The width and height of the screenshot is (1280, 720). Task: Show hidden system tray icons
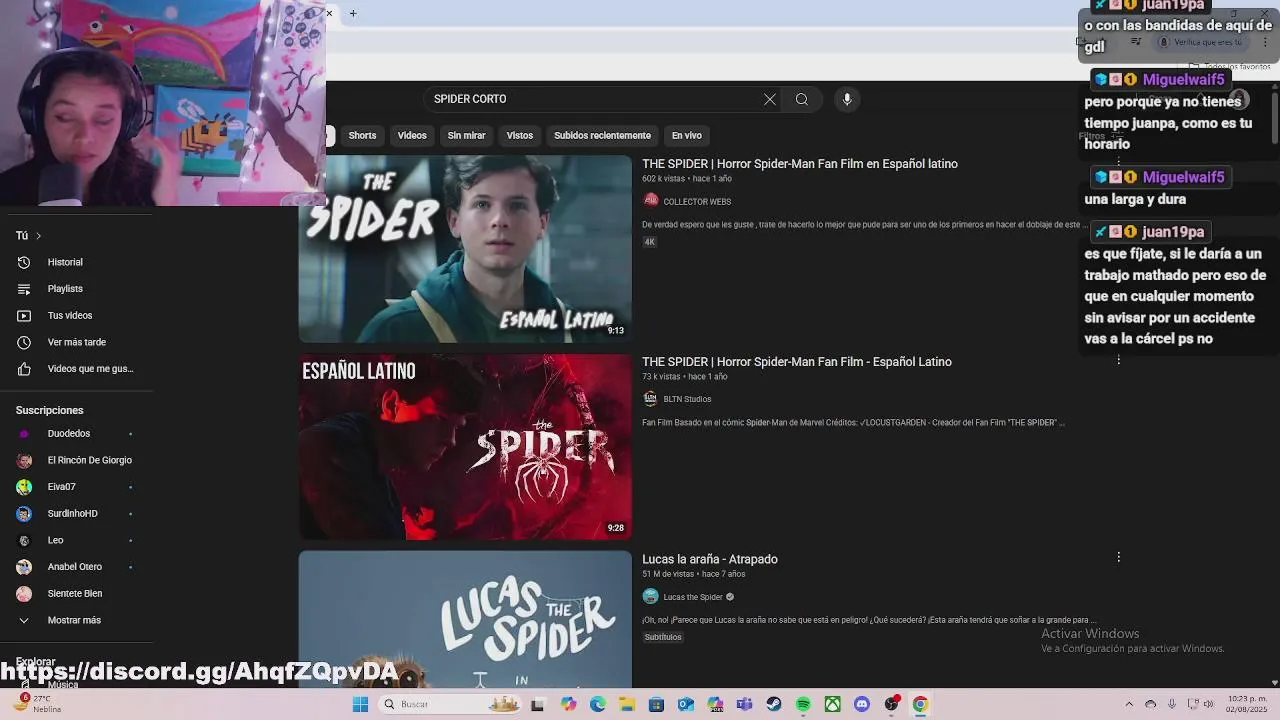(1129, 704)
